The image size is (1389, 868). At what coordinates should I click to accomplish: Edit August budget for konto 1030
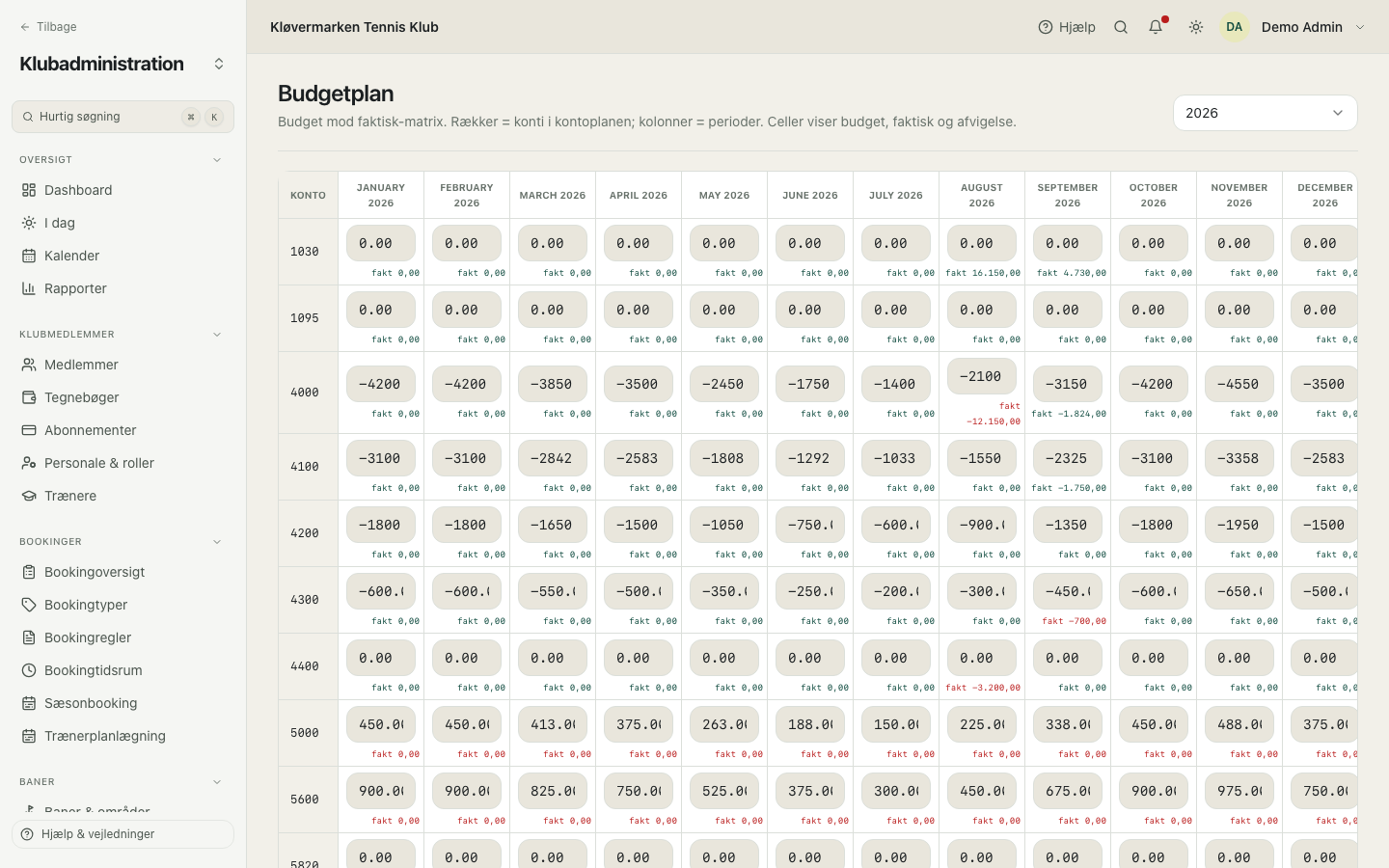click(x=982, y=243)
